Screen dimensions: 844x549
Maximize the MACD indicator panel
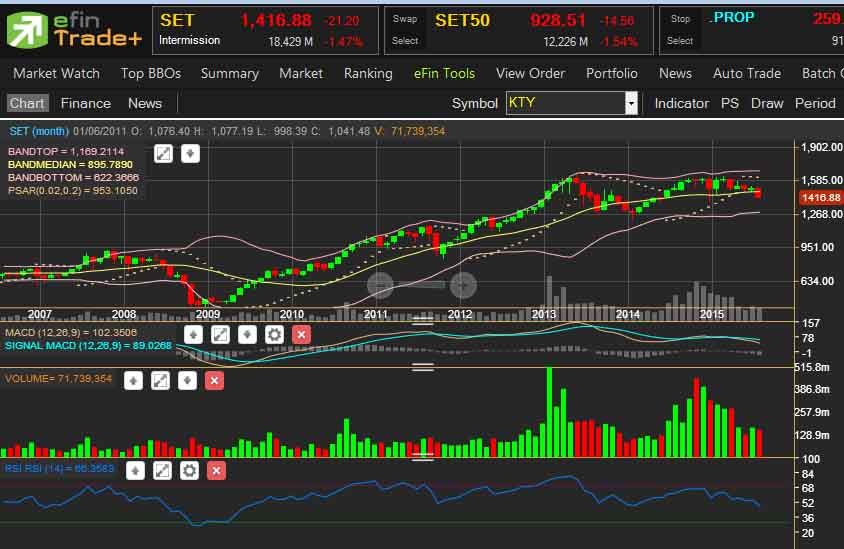[x=220, y=335]
